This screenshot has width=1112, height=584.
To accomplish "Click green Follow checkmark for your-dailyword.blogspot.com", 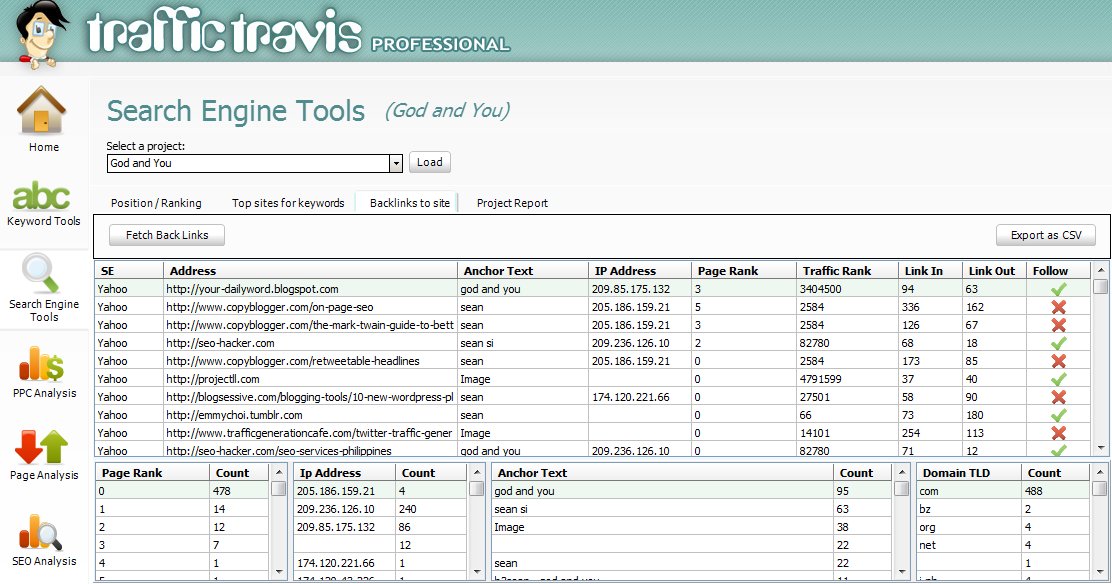I will [1059, 289].
